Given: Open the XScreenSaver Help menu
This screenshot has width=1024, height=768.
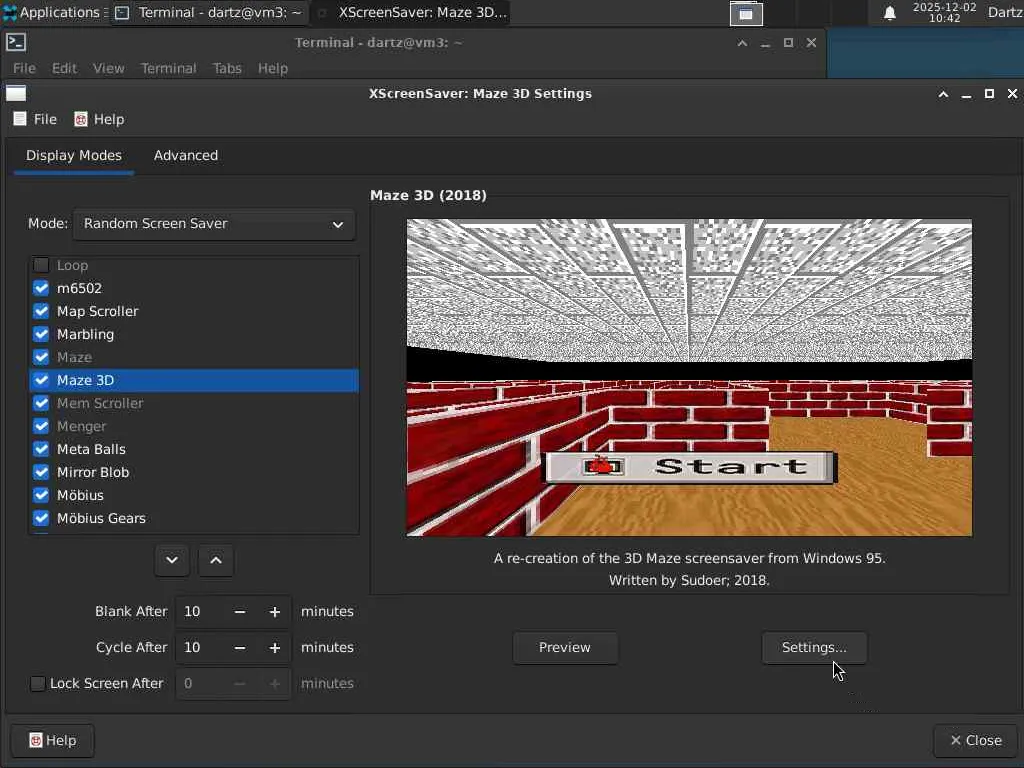Looking at the screenshot, I should (x=99, y=119).
